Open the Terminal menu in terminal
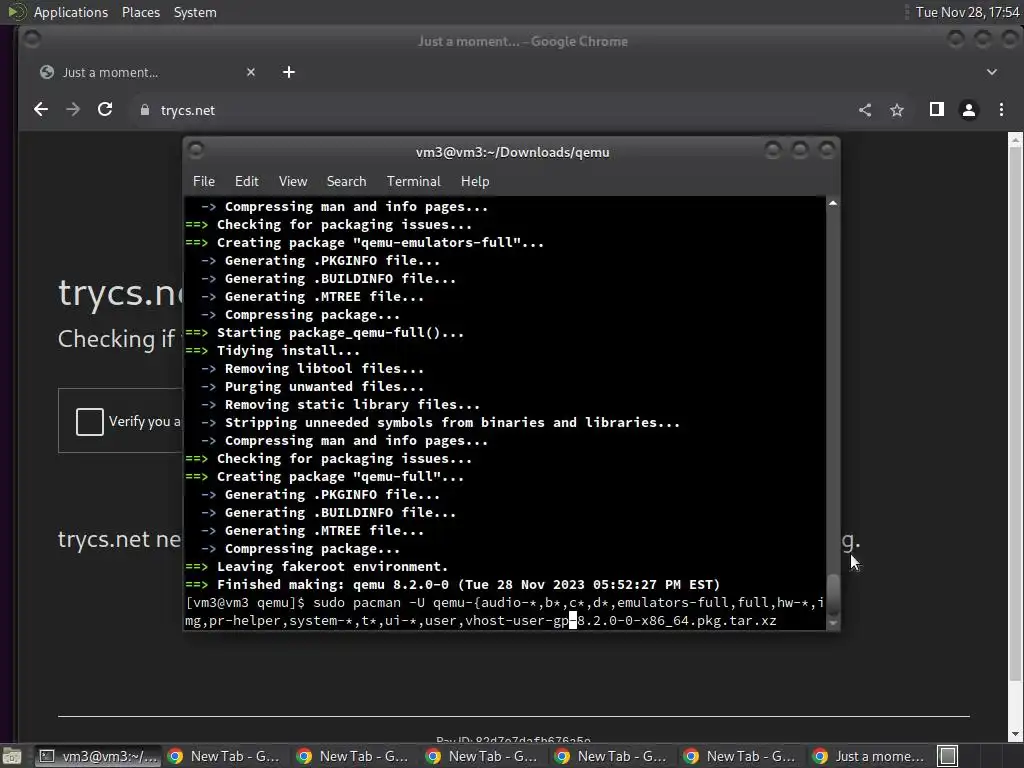Viewport: 1024px width, 768px height. pyautogui.click(x=413, y=181)
